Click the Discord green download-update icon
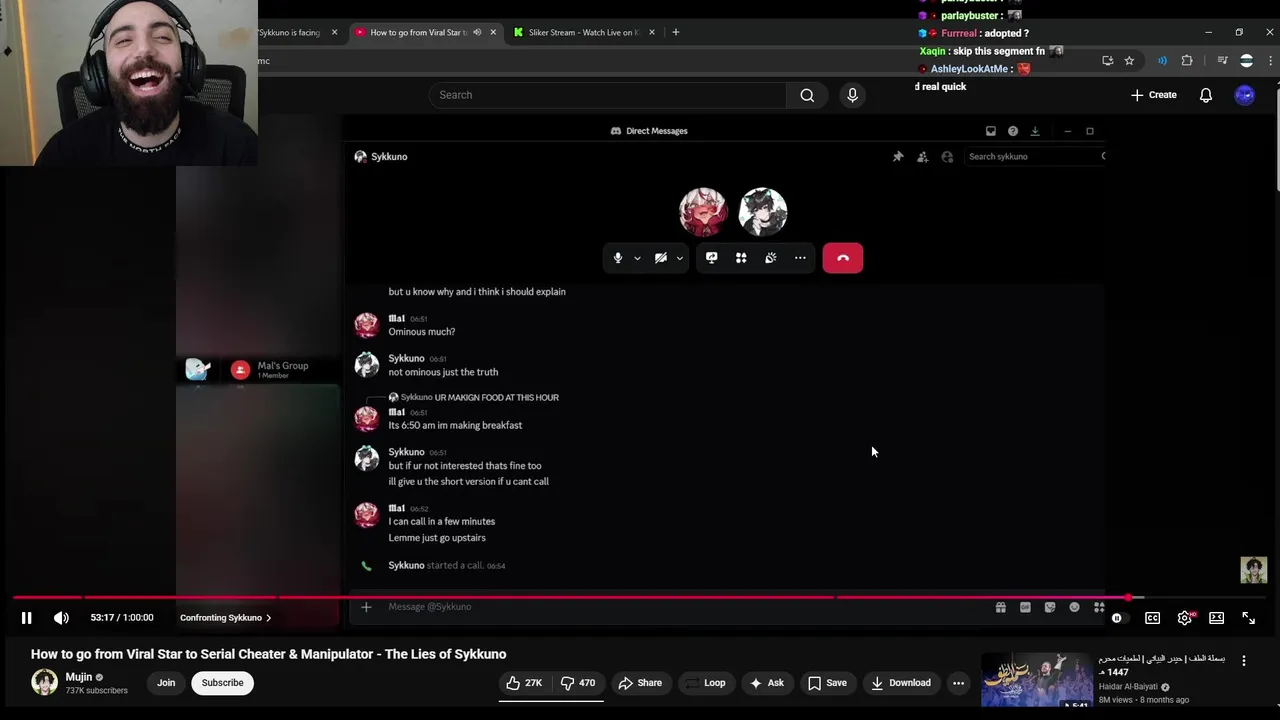 point(1035,131)
